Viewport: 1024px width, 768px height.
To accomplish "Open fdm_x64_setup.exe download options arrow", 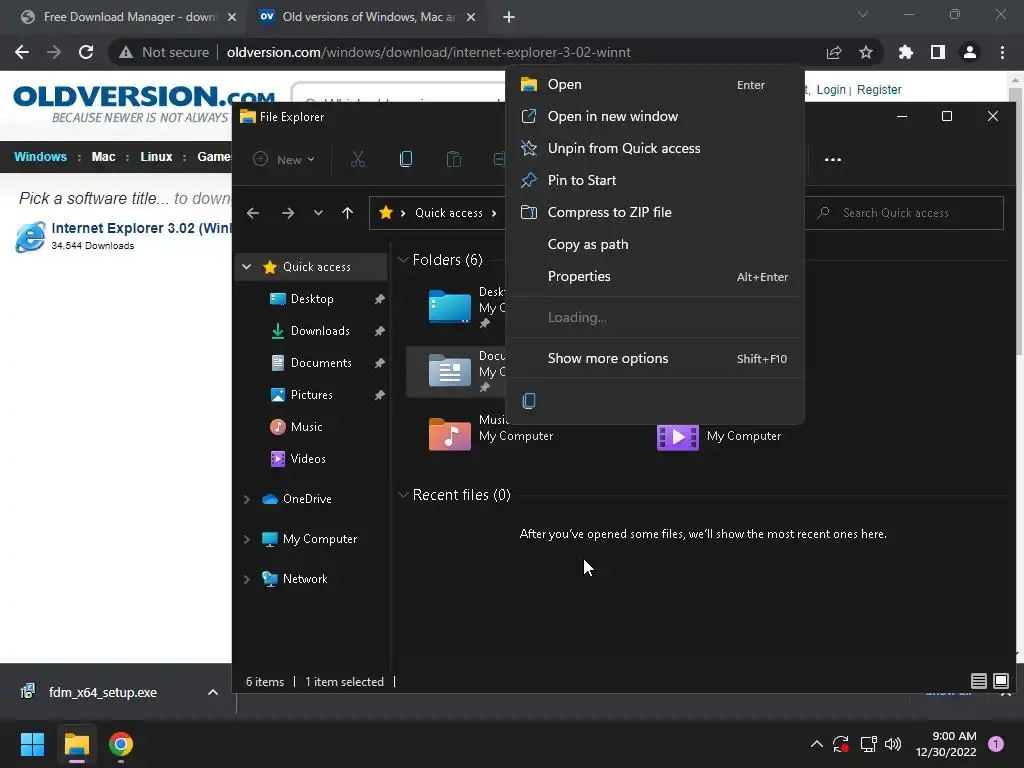I will 213,692.
